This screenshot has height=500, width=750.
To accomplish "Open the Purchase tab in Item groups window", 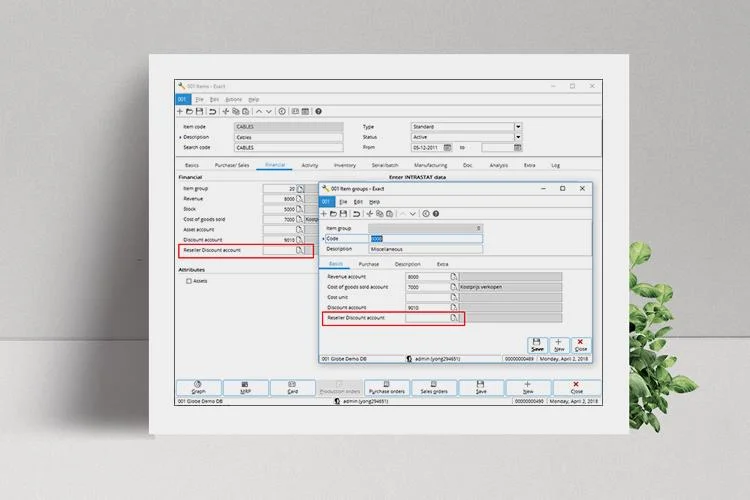I will click(368, 264).
